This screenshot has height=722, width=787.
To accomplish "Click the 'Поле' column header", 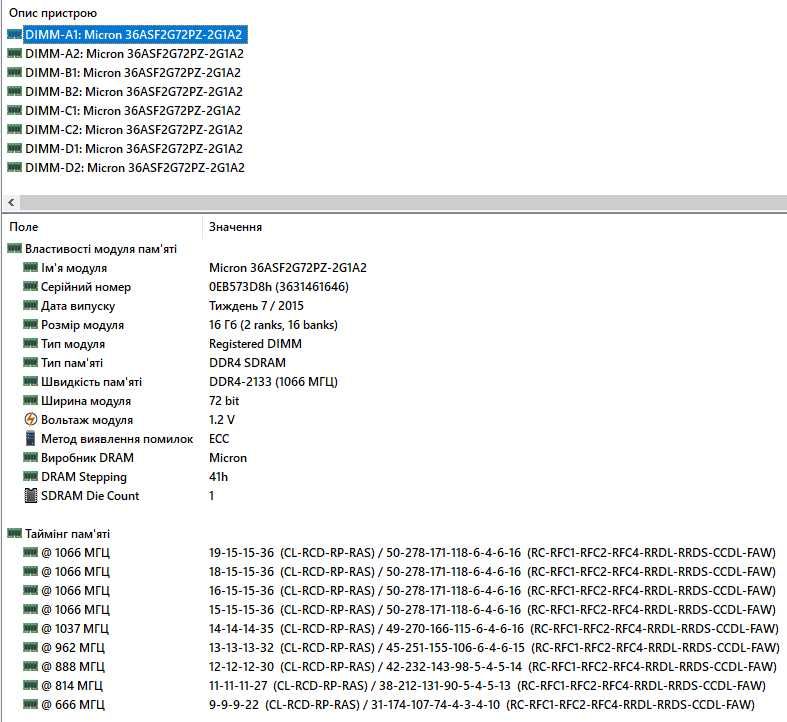I will tap(24, 227).
